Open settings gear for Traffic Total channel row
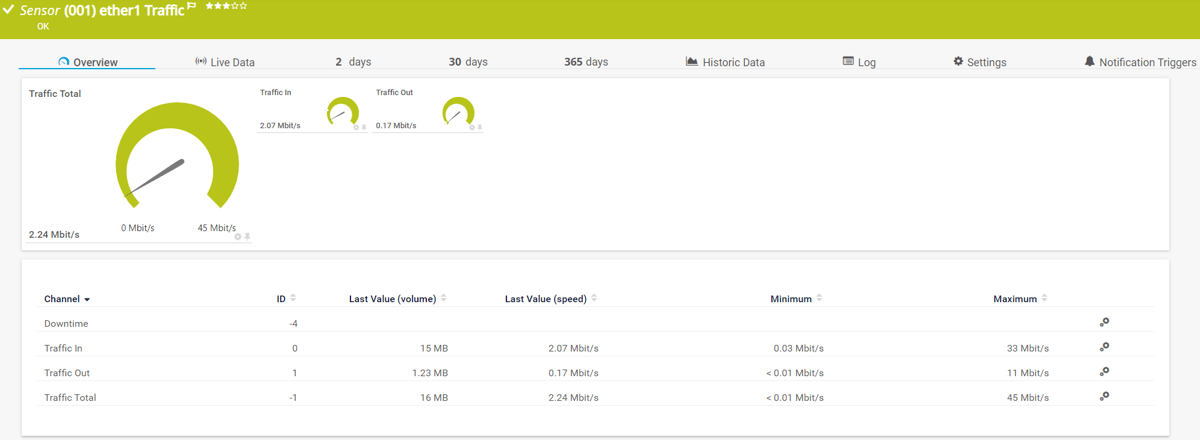Image resolution: width=1200 pixels, height=440 pixels. click(x=1104, y=397)
